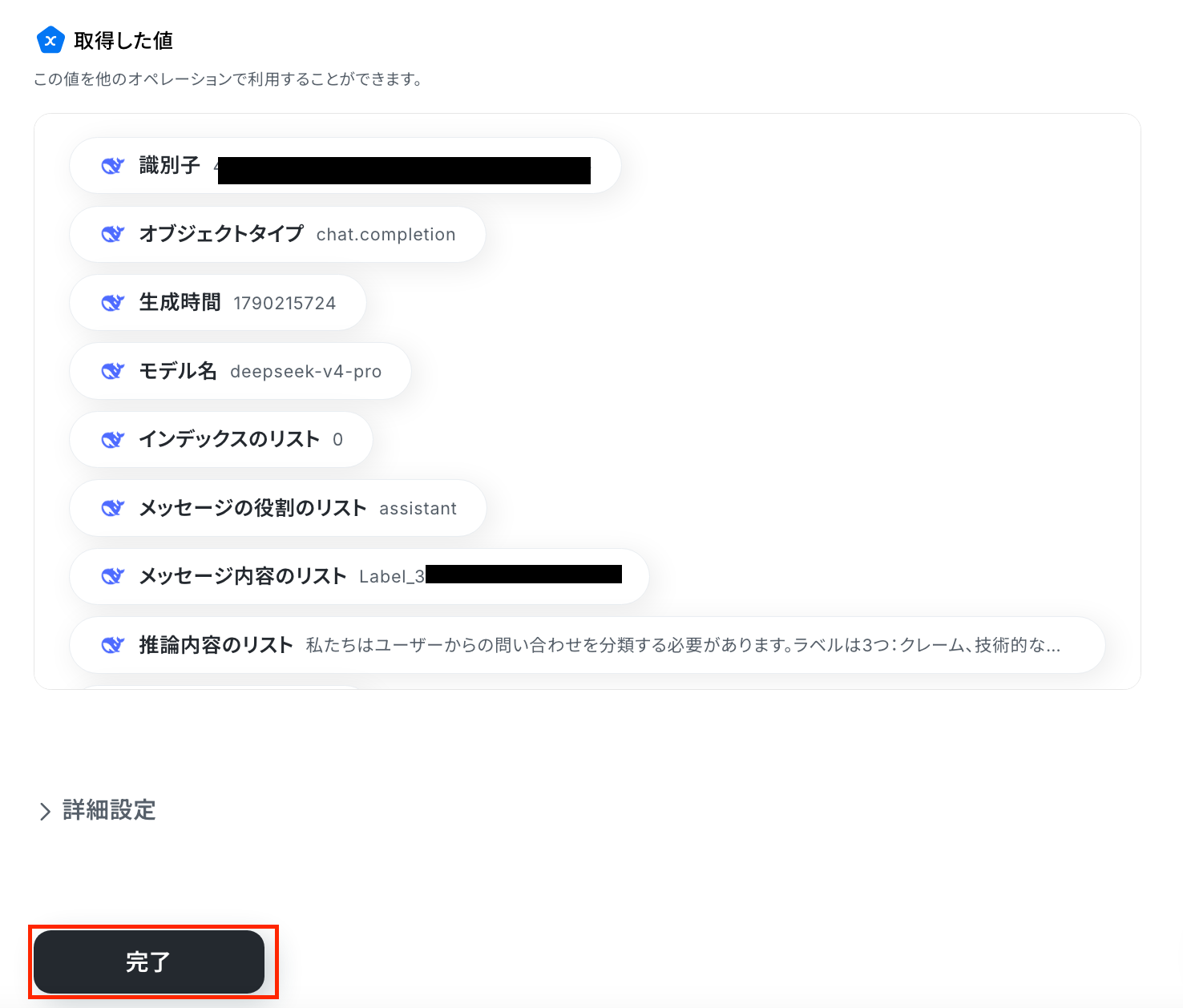
Task: Select the インデックスのリスト value 0 pill
Action: pos(221,439)
